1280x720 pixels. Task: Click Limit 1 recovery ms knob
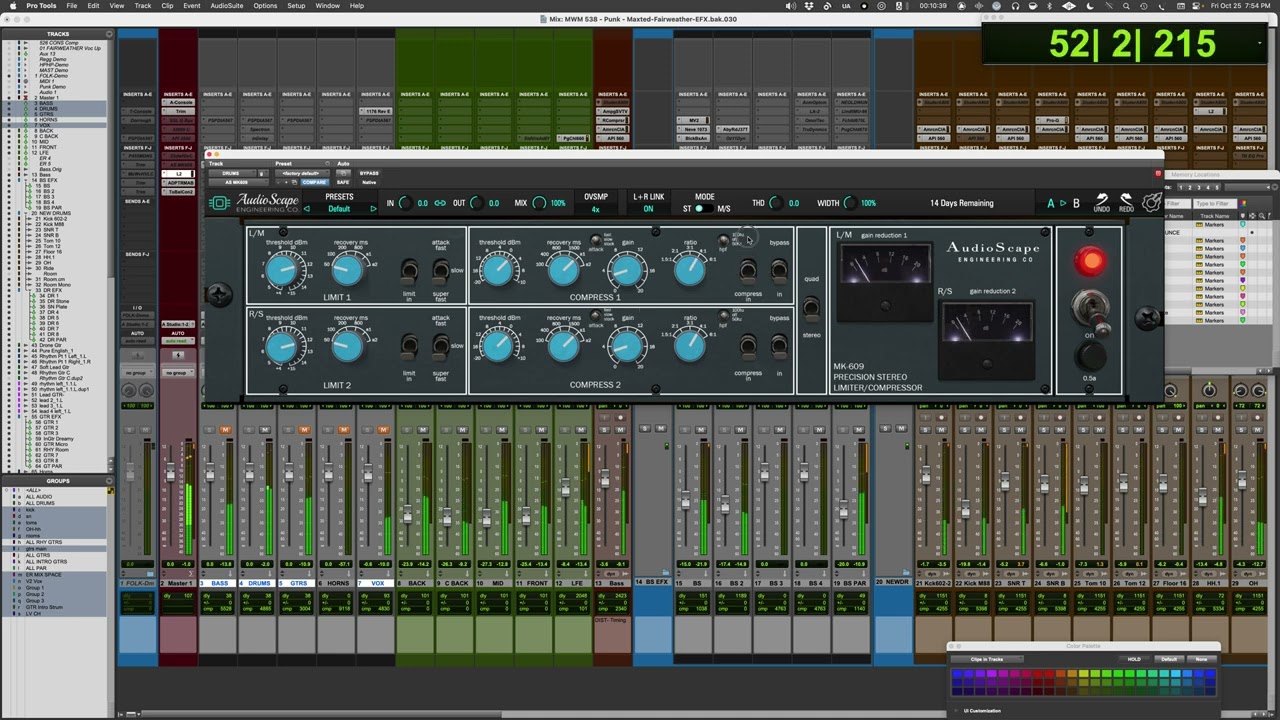pyautogui.click(x=348, y=269)
